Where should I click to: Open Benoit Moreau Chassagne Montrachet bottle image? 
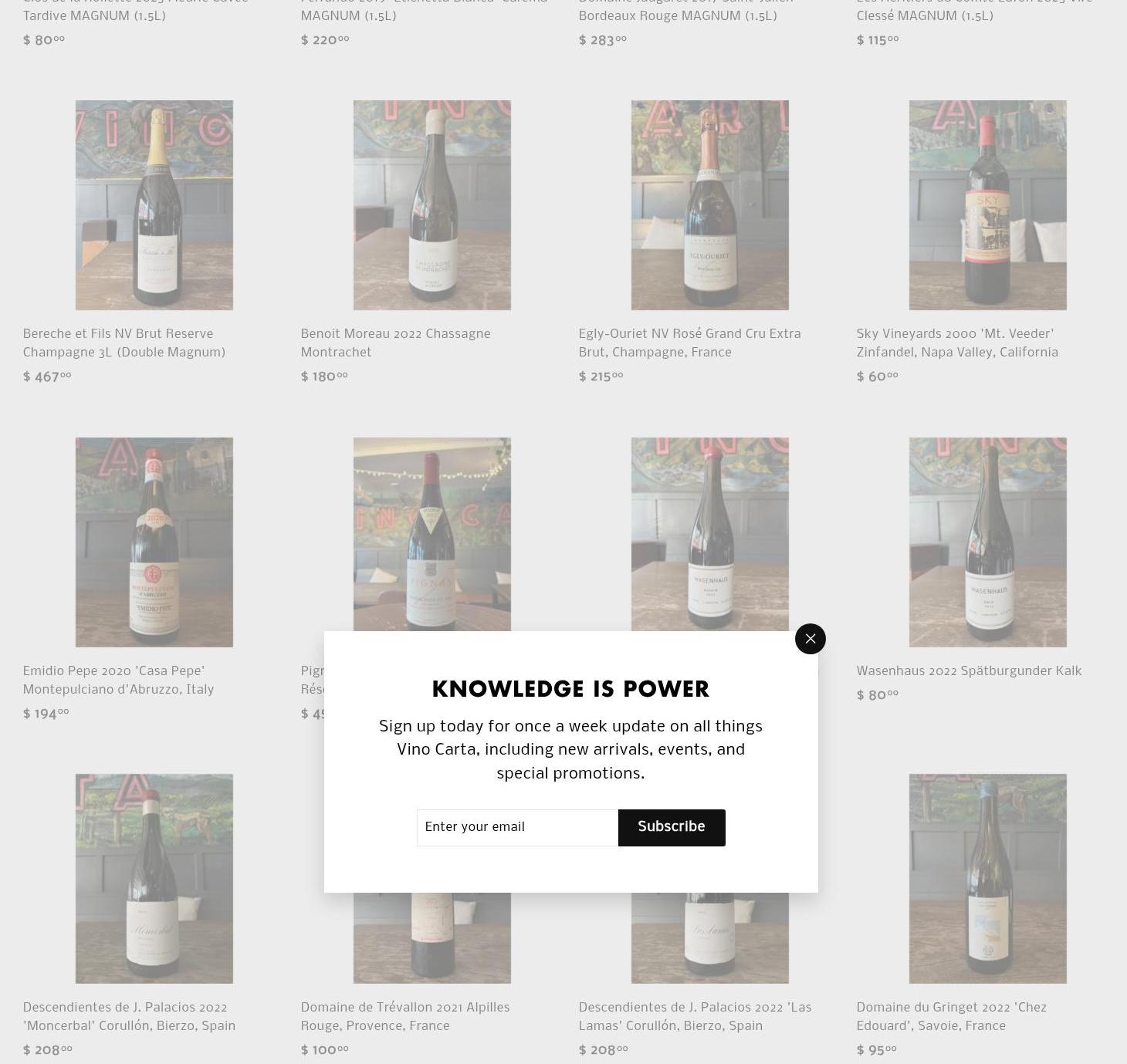[x=432, y=205]
